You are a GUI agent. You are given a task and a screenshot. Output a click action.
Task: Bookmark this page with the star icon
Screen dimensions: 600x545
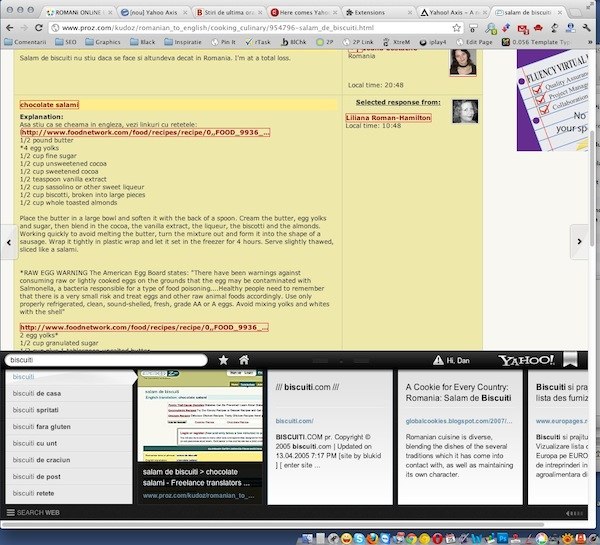tap(456, 28)
